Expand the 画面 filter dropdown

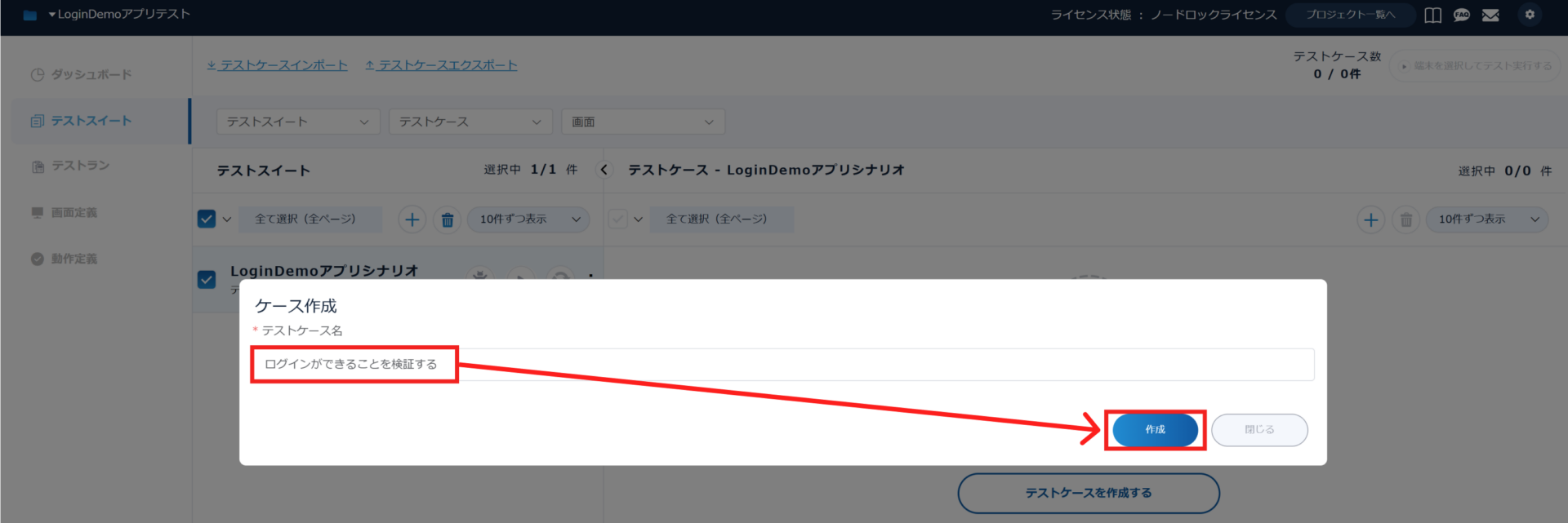pos(643,122)
